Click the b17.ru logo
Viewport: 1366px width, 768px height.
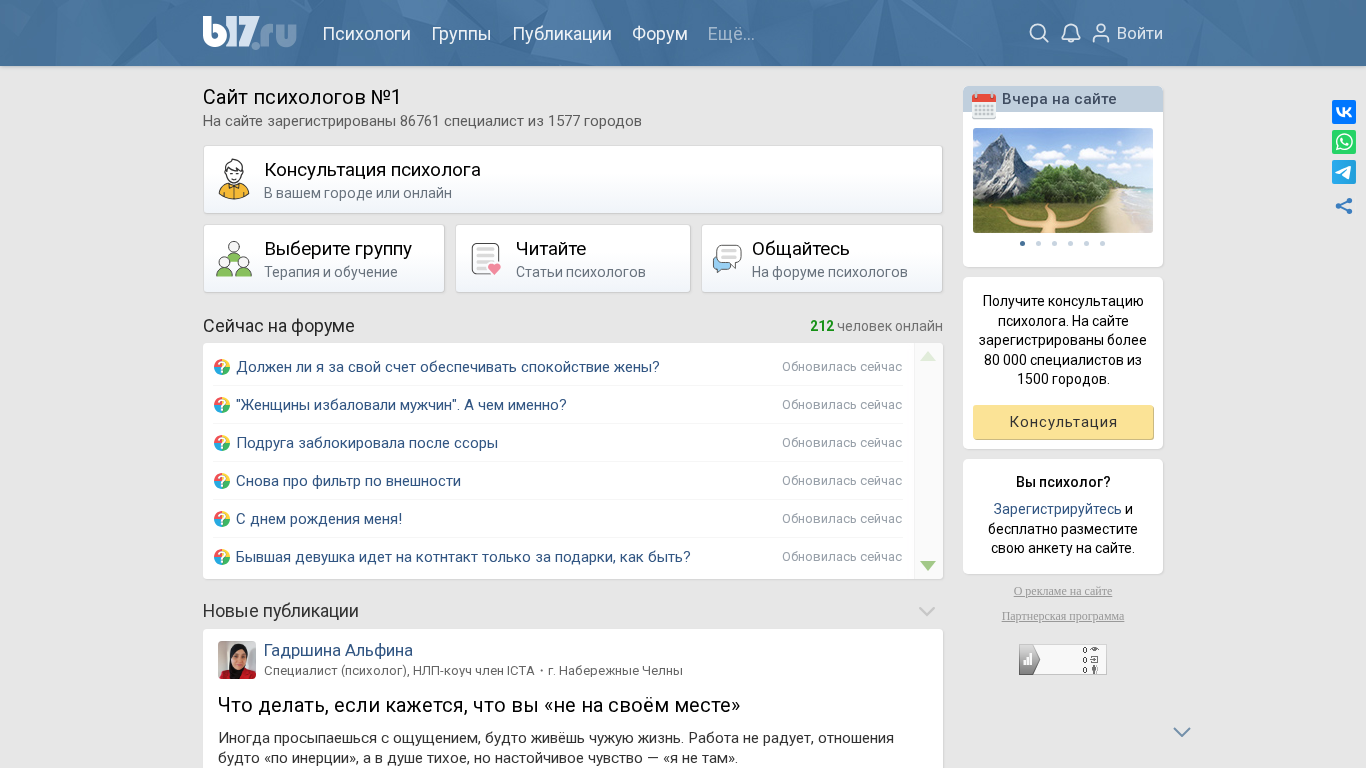[249, 33]
